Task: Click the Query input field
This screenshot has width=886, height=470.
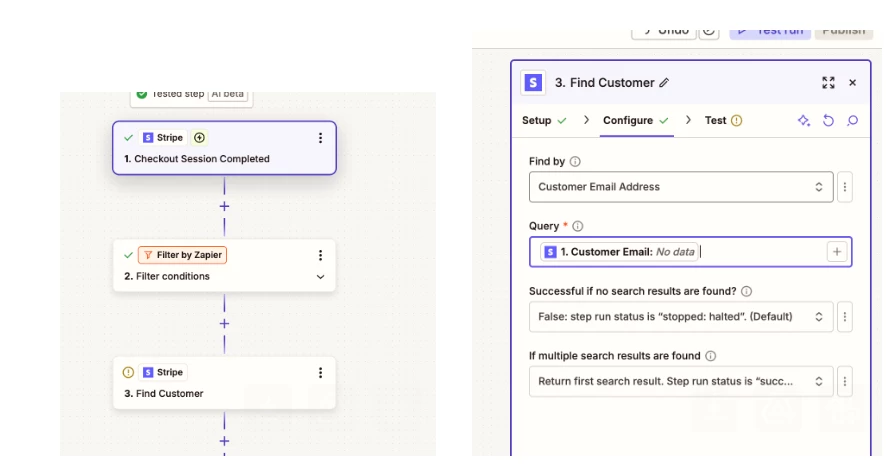Action: click(690, 252)
